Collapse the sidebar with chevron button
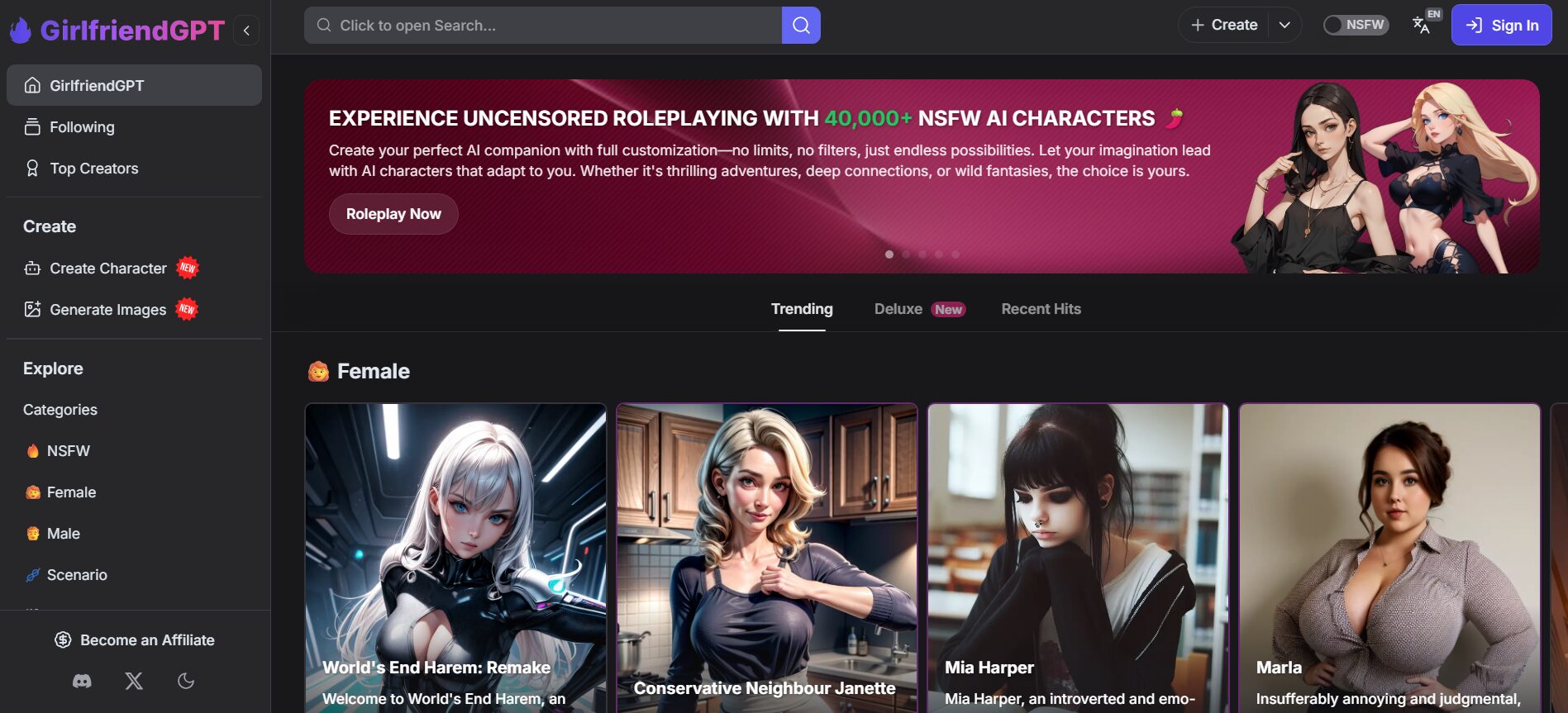1568x713 pixels. tap(246, 31)
